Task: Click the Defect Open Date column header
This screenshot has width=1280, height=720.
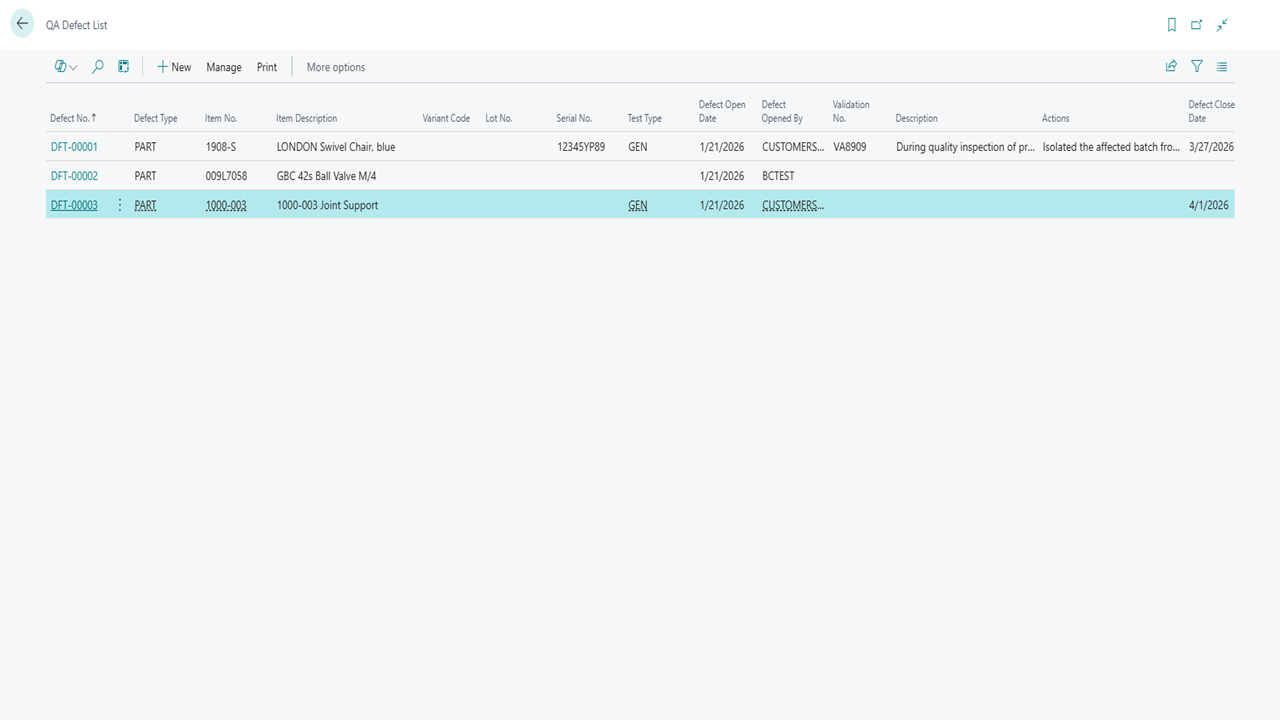Action: point(722,111)
